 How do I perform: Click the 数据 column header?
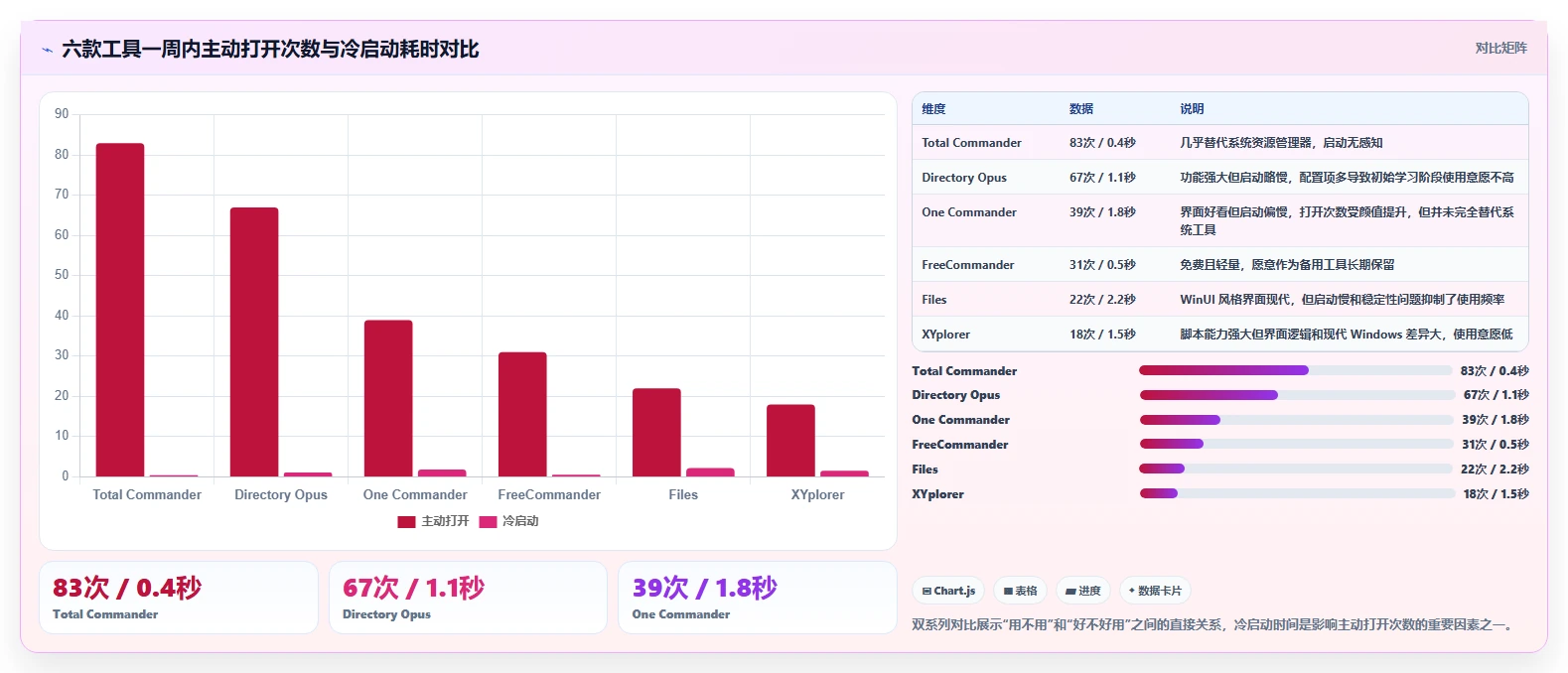coord(1081,109)
